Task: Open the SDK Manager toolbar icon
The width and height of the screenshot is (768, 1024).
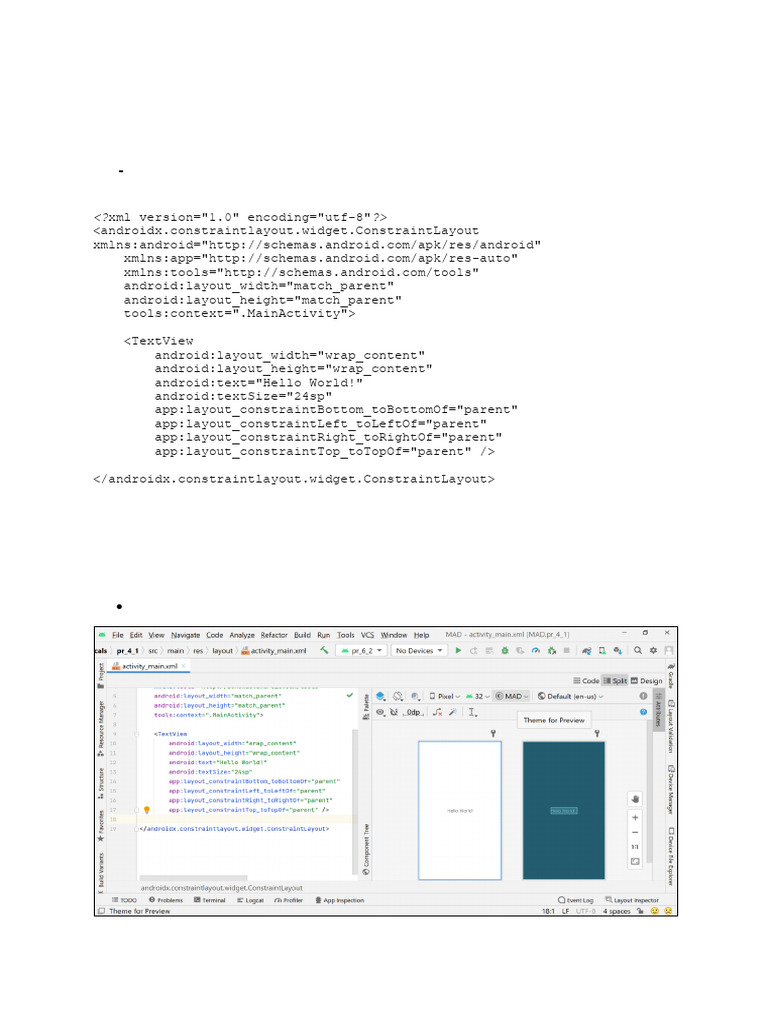Action: click(x=618, y=650)
